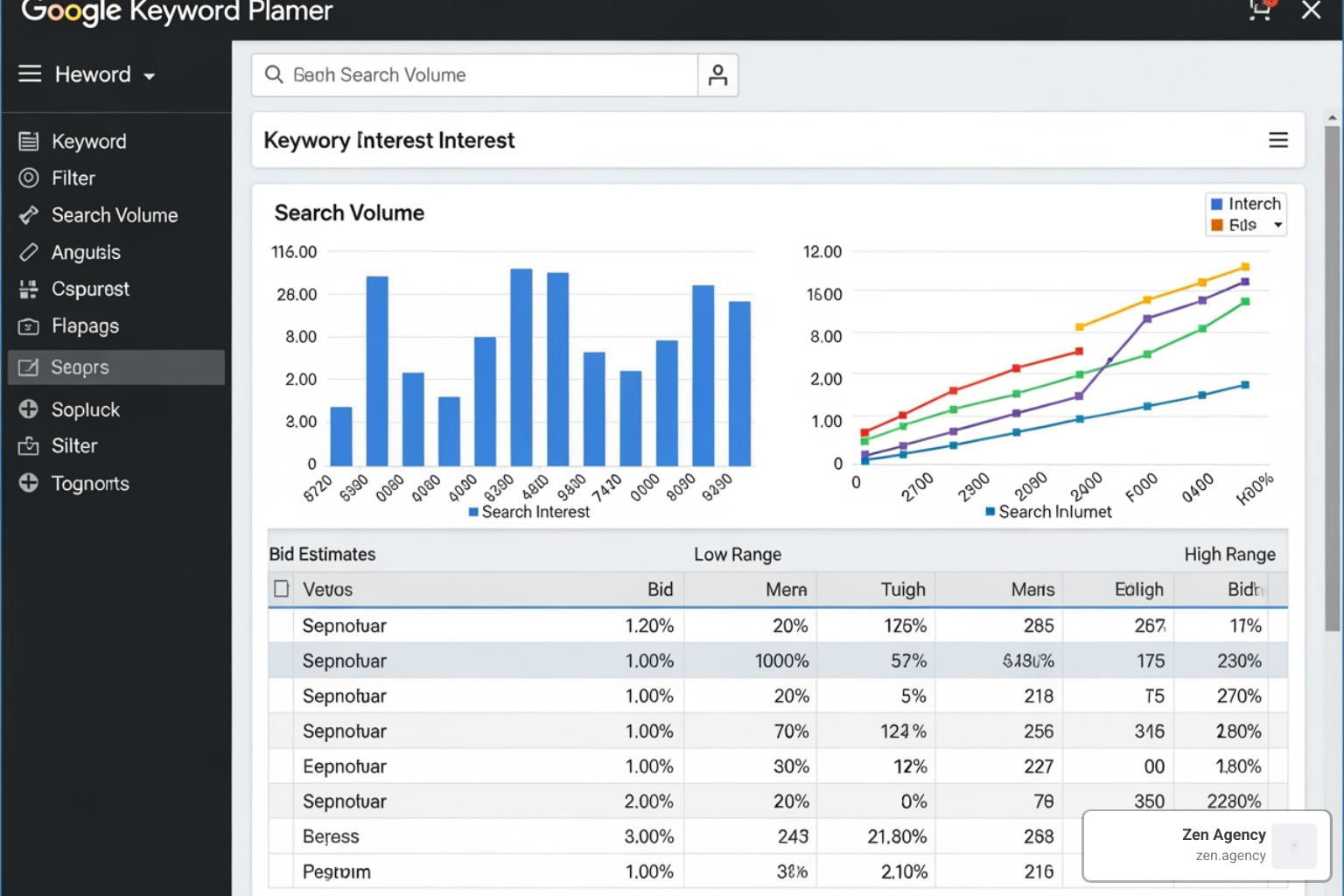Open the user profile icon button
Image resolution: width=1344 pixels, height=896 pixels.
pyautogui.click(x=718, y=75)
